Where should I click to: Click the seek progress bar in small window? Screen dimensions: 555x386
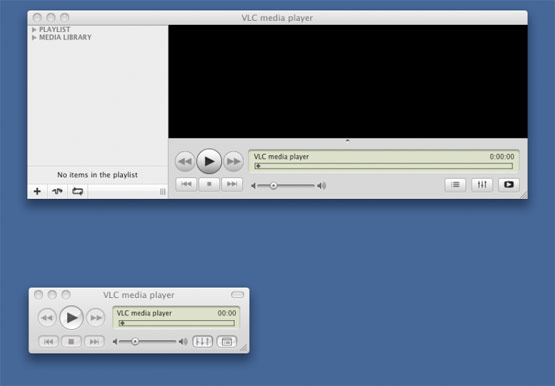tap(177, 323)
